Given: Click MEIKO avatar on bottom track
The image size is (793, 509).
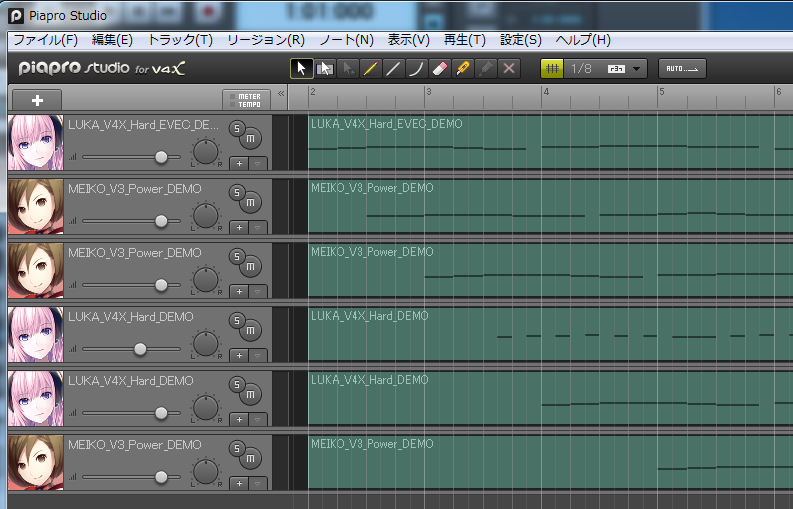Looking at the screenshot, I should pos(35,462).
